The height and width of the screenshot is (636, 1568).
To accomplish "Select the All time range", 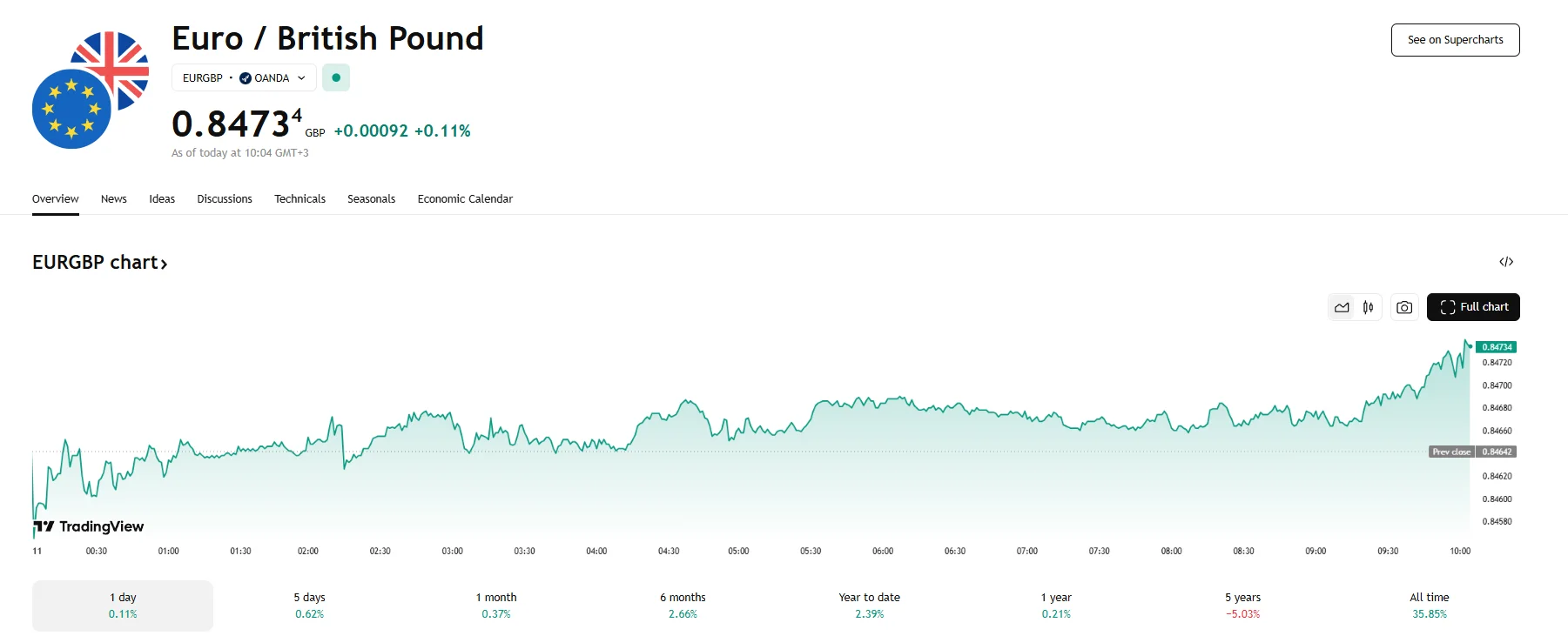I will pyautogui.click(x=1430, y=606).
